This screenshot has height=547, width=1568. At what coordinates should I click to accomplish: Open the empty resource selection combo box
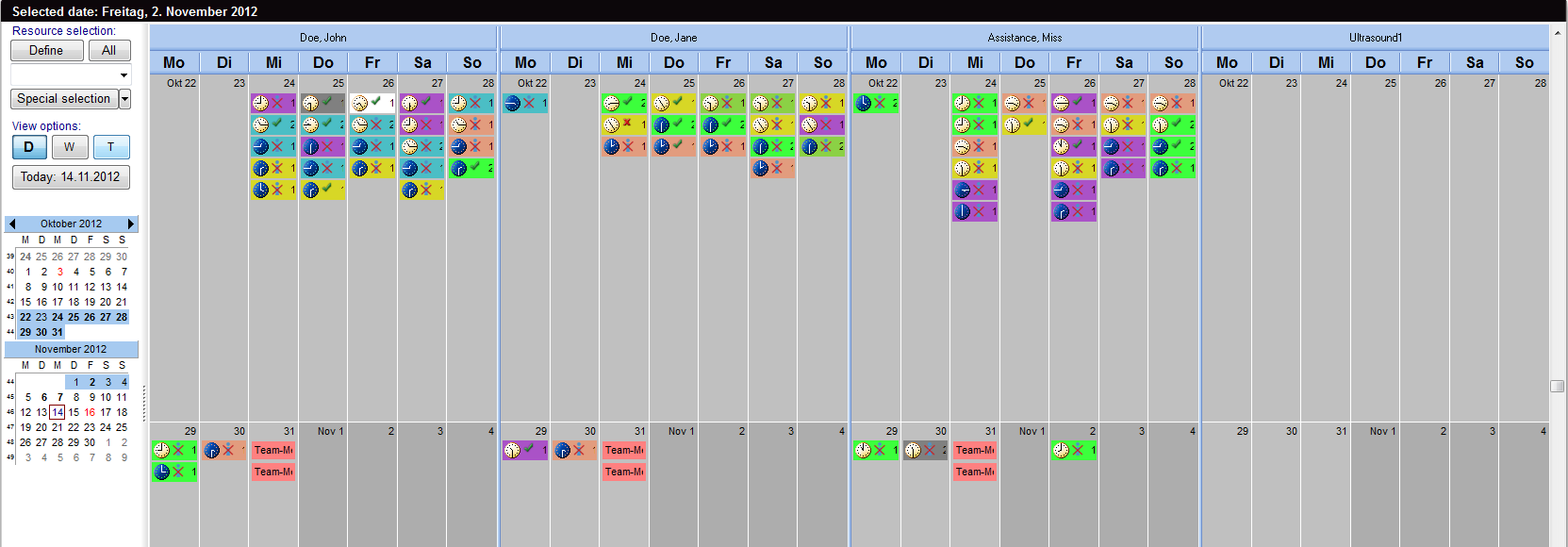(71, 75)
